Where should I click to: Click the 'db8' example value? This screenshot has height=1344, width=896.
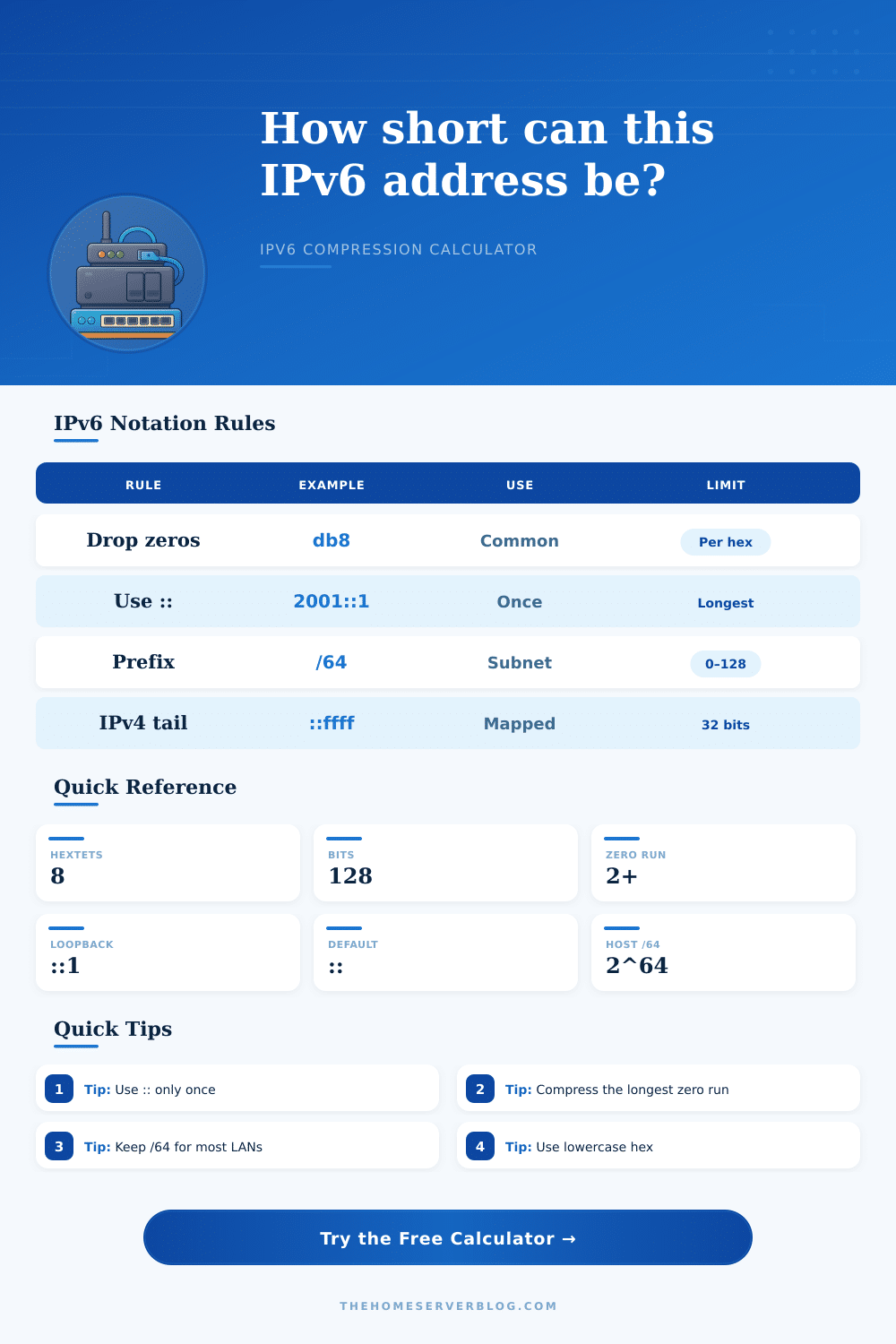[x=332, y=540]
